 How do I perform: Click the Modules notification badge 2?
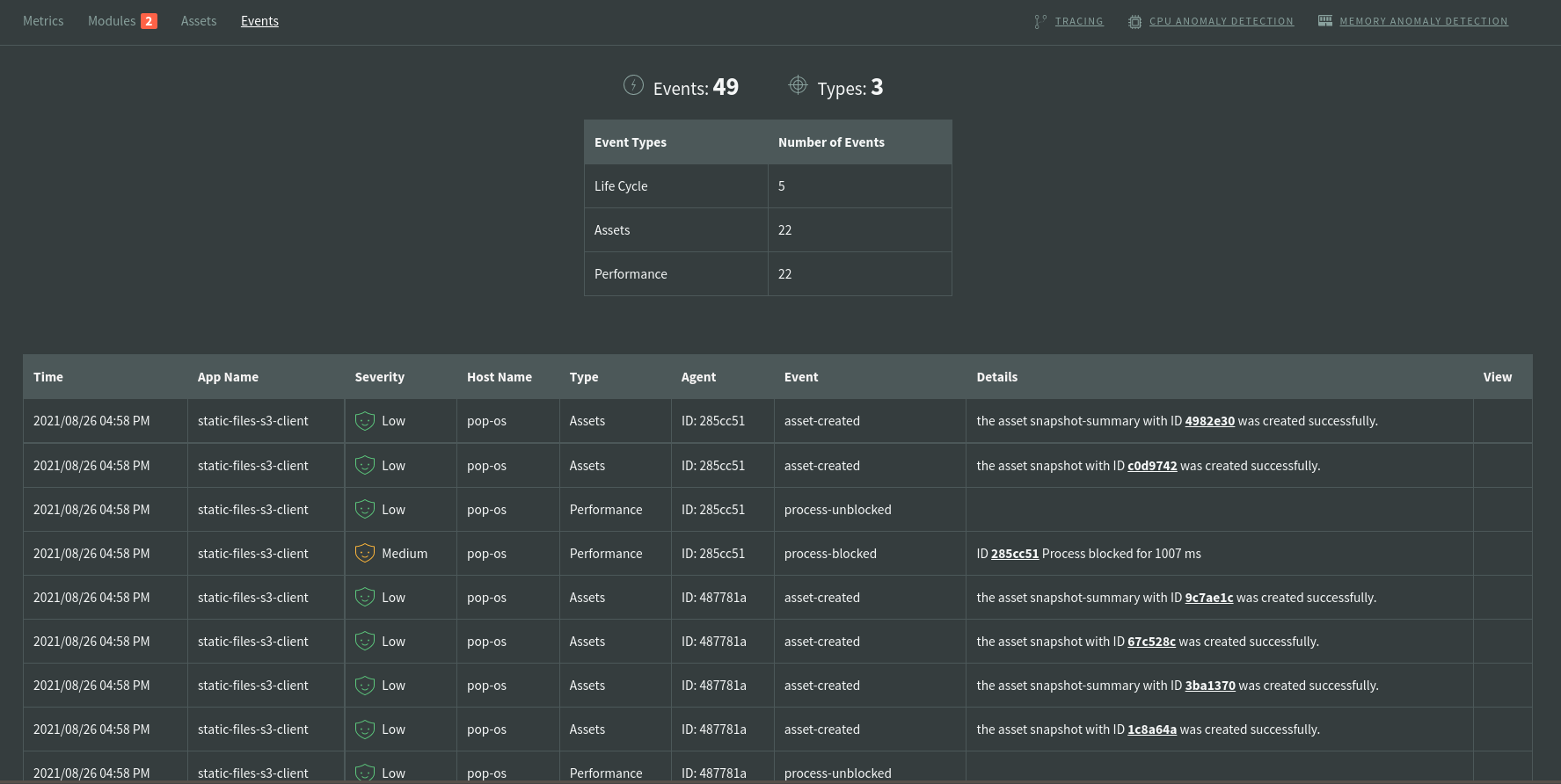(x=149, y=21)
